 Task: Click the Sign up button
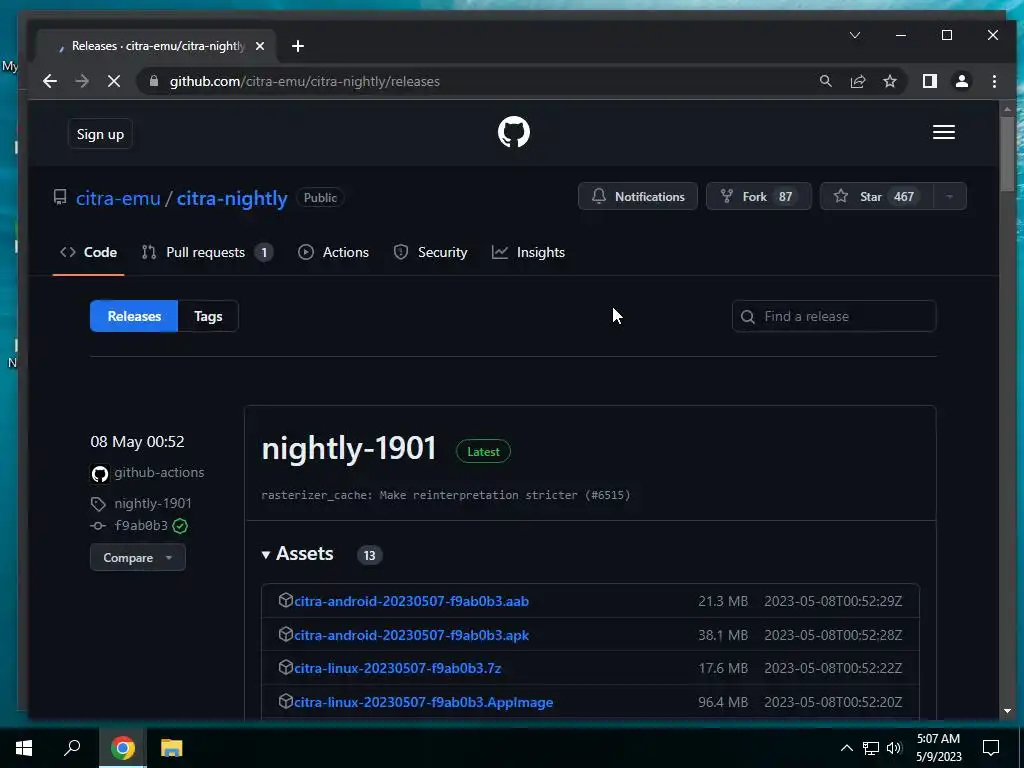tap(100, 134)
